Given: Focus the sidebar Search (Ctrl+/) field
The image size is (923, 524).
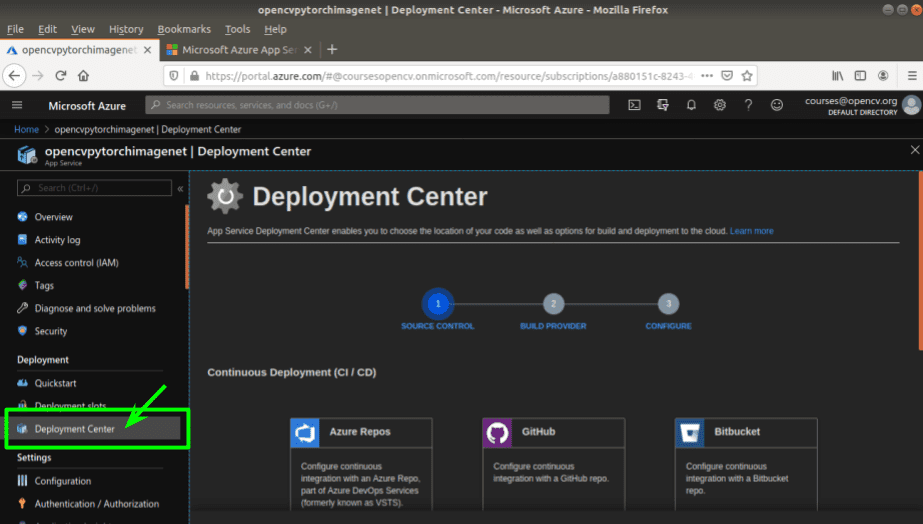Looking at the screenshot, I should pyautogui.click(x=94, y=188).
